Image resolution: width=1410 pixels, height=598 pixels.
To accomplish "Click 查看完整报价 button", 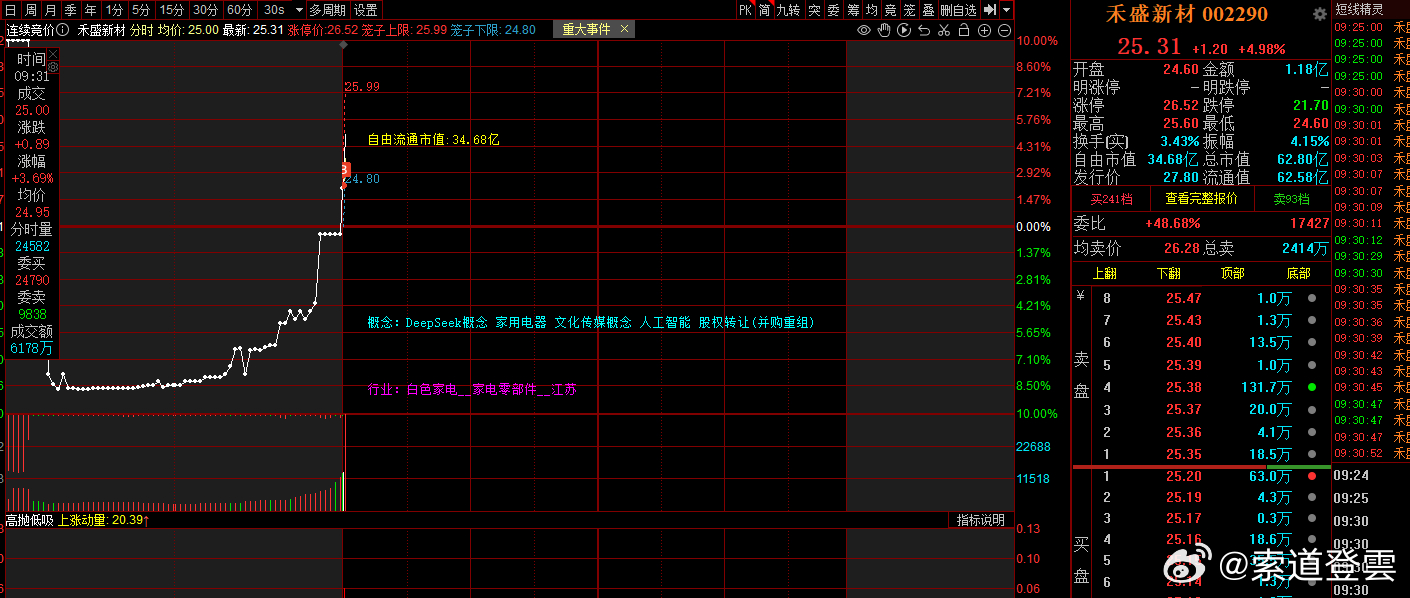I will point(1200,198).
